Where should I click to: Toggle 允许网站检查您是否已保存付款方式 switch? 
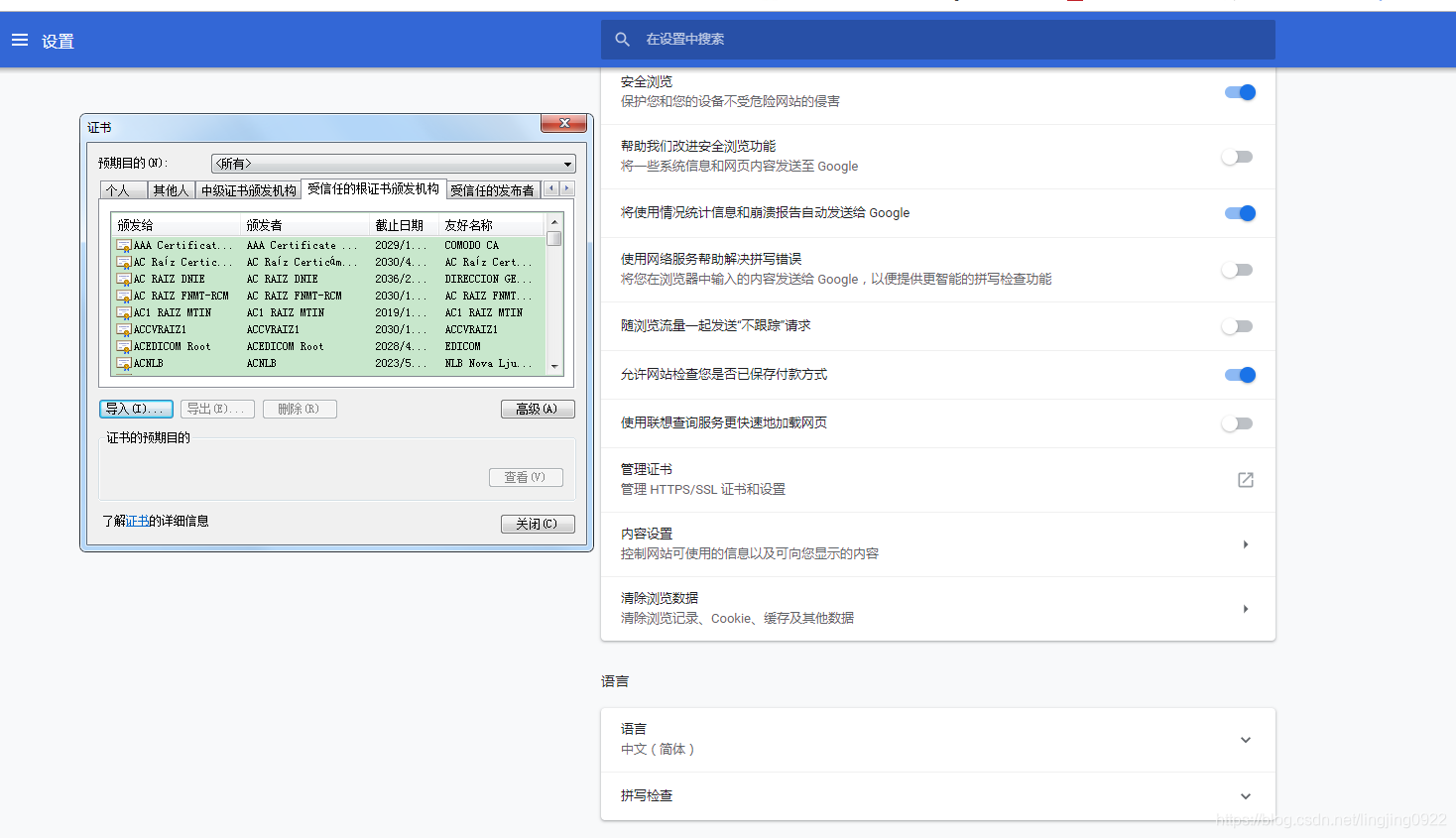(x=1240, y=375)
